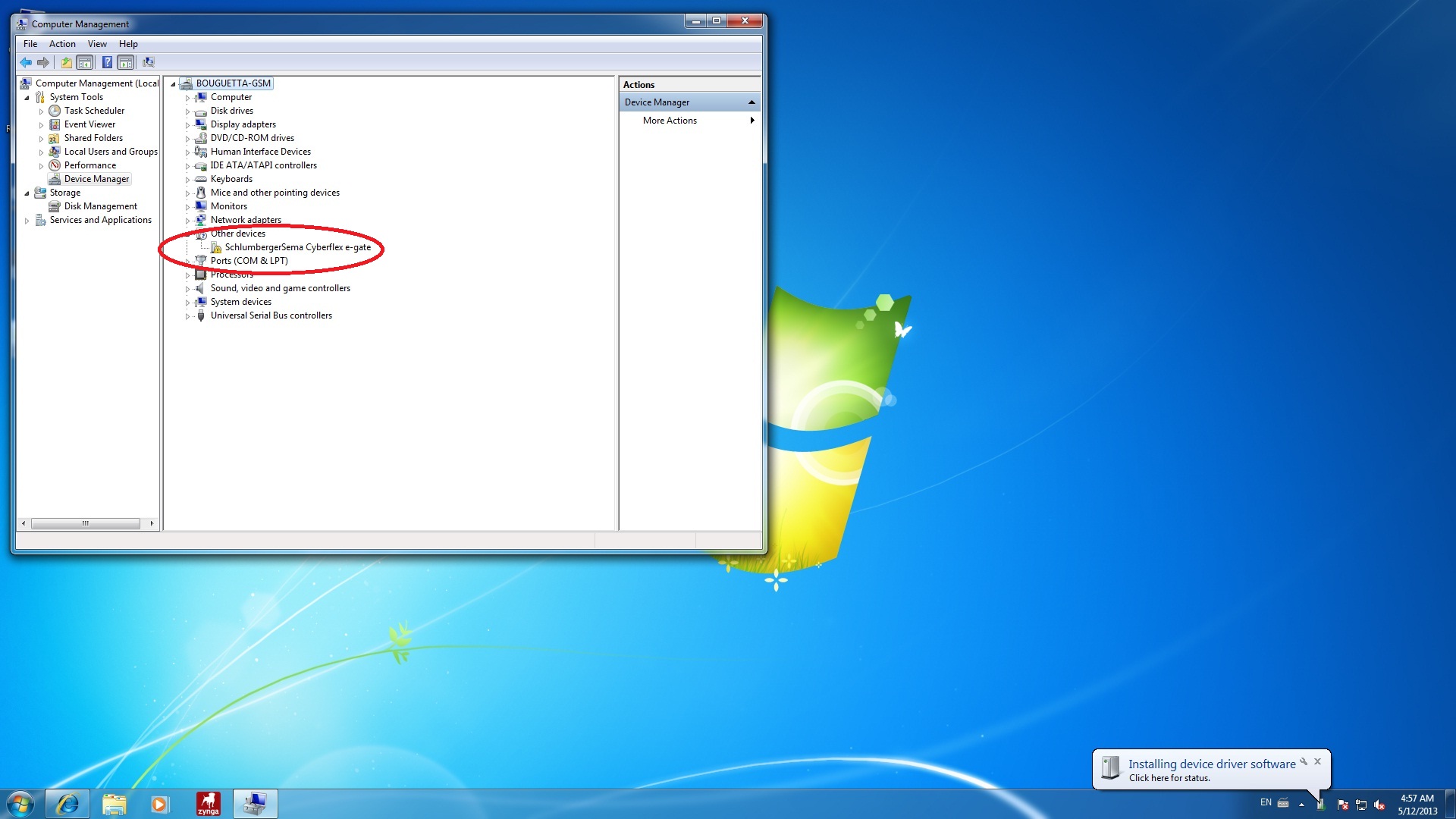Click Scan for hardware changes toolbar icon
The width and height of the screenshot is (1456, 819).
tap(149, 62)
